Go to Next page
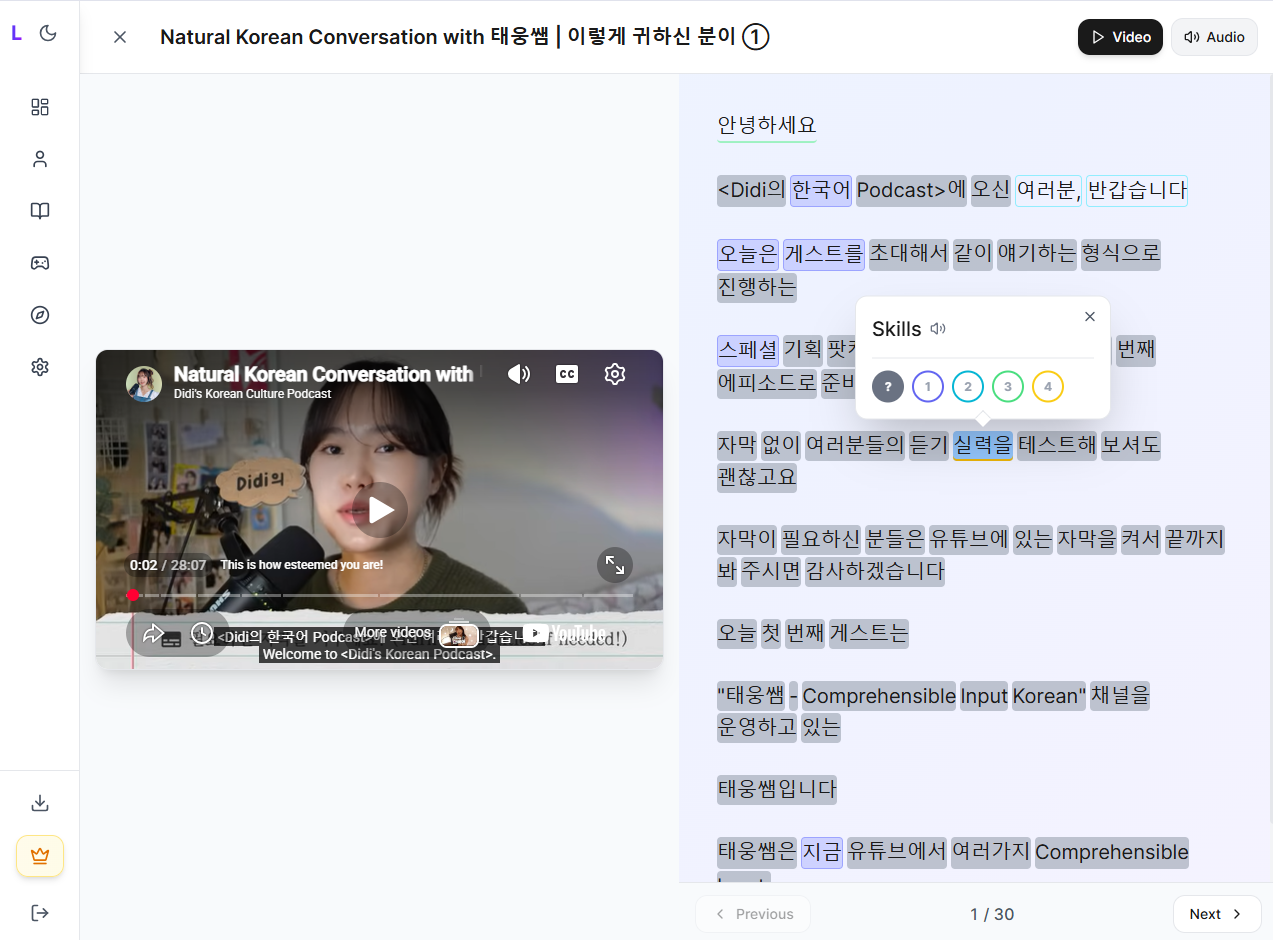The height and width of the screenshot is (940, 1273). click(x=1217, y=914)
